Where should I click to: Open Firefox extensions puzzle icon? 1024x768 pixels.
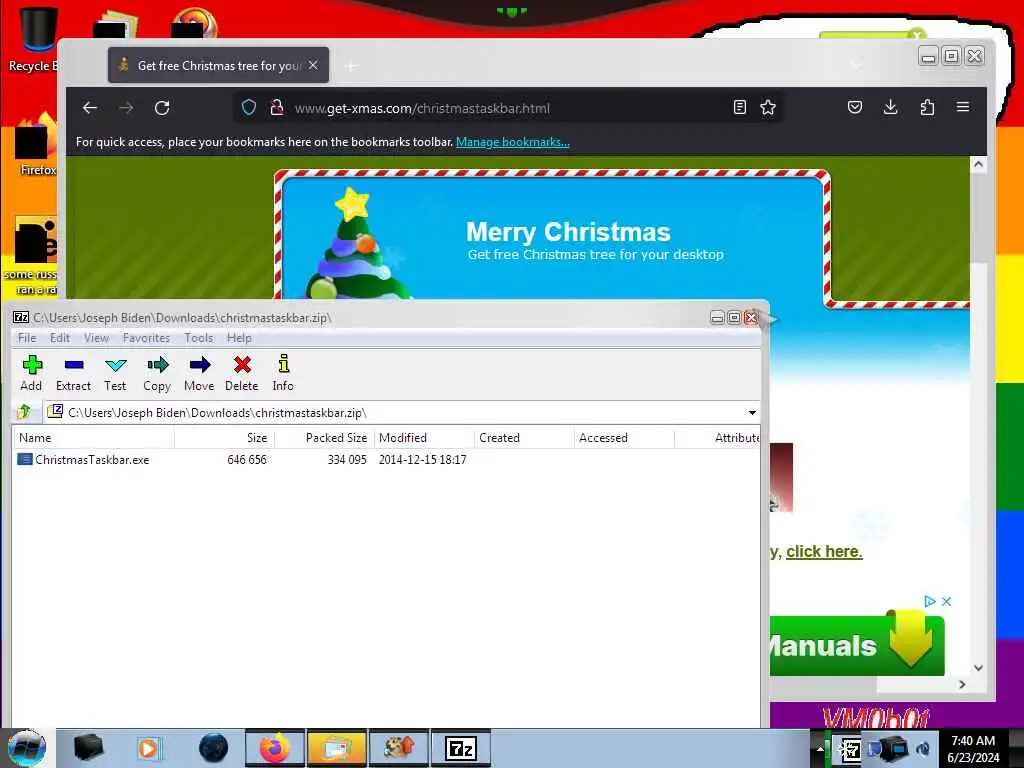(x=927, y=108)
